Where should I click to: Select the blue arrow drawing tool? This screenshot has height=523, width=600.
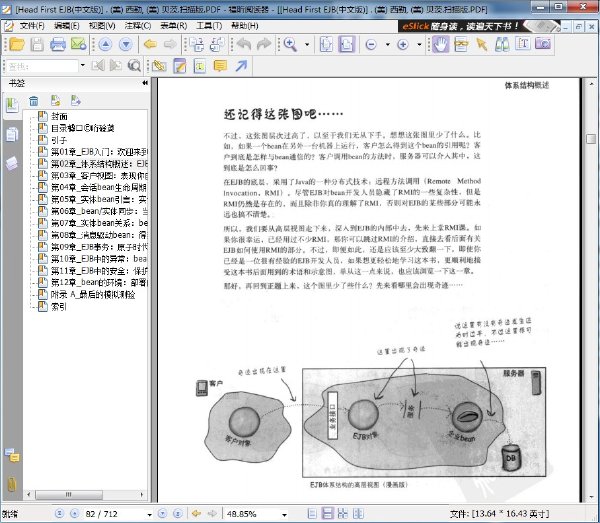click(241, 66)
